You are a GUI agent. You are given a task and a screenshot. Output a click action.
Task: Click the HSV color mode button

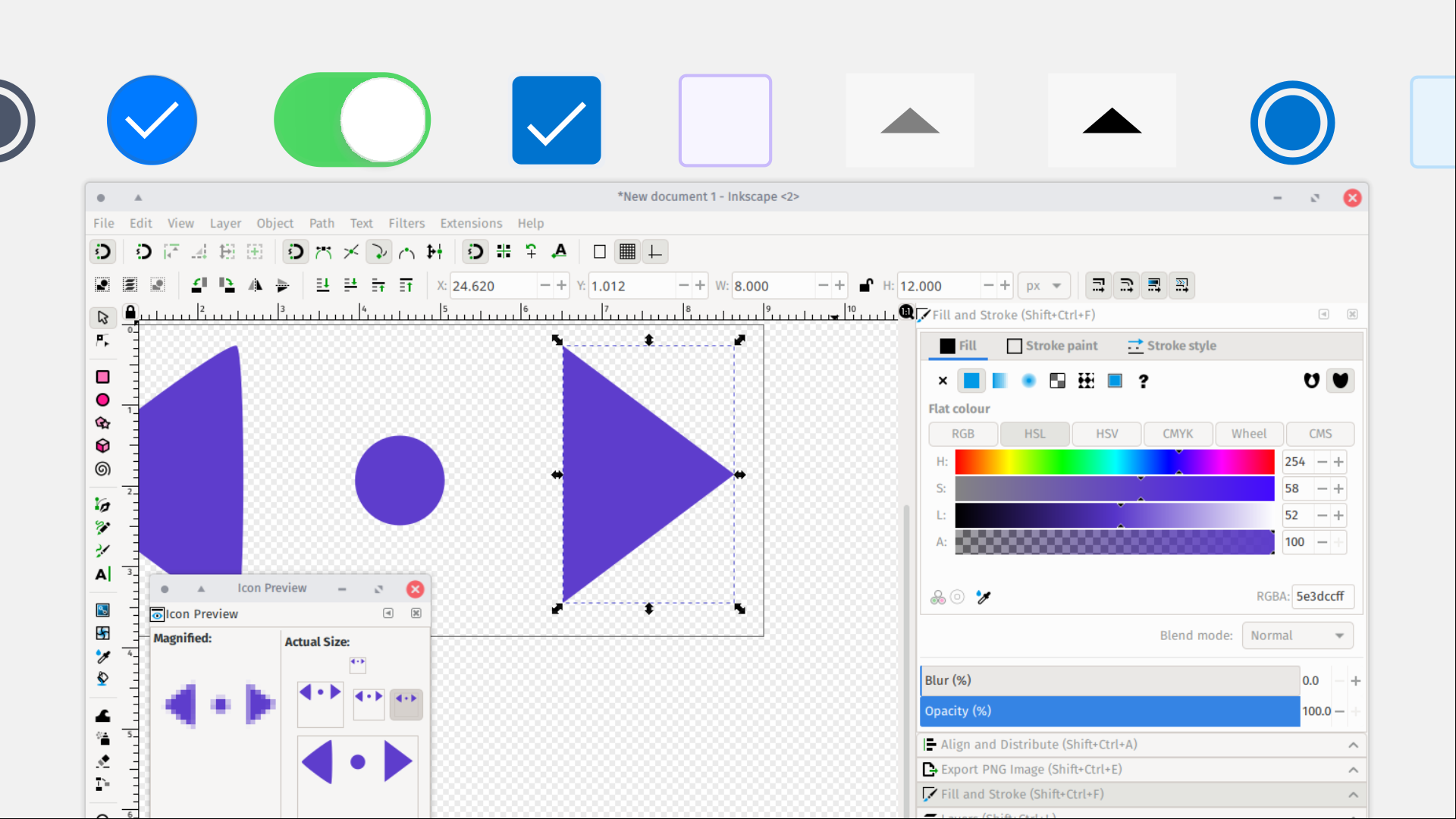point(1106,434)
